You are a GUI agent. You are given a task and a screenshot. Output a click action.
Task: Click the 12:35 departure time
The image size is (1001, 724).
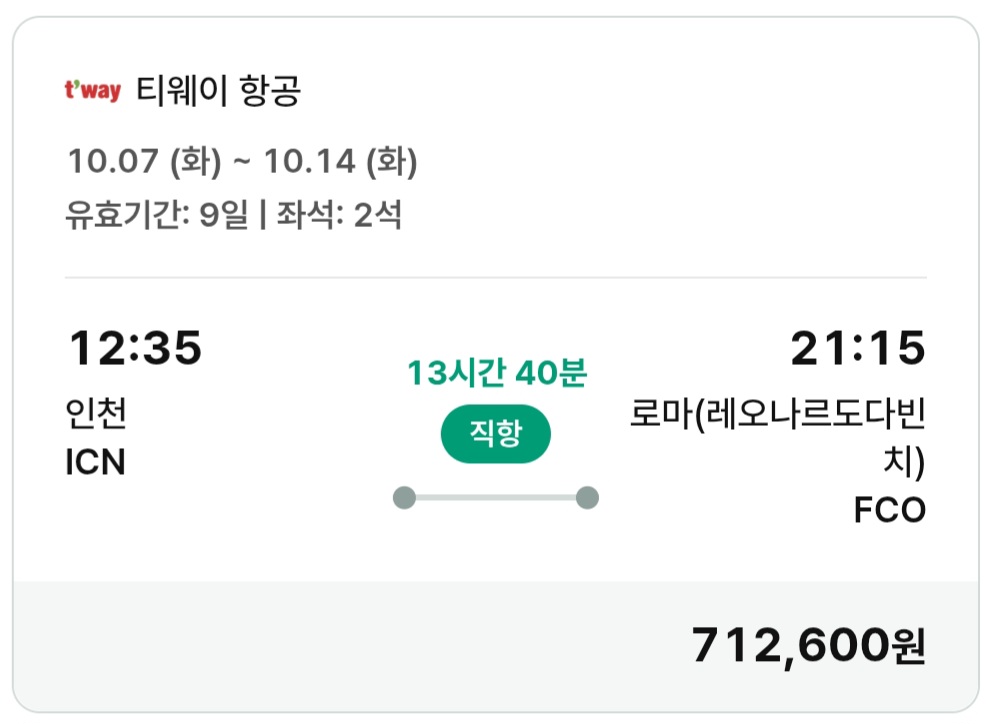135,349
